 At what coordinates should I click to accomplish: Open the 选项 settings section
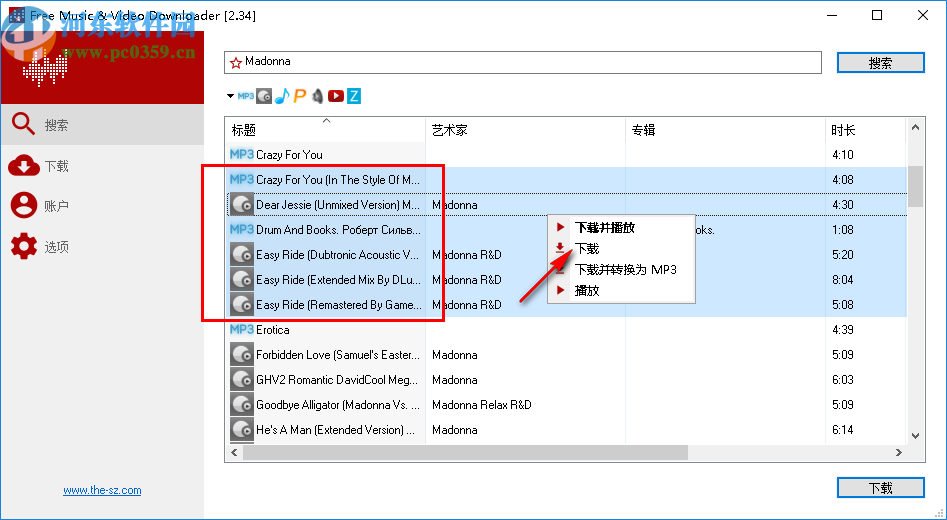[103, 246]
